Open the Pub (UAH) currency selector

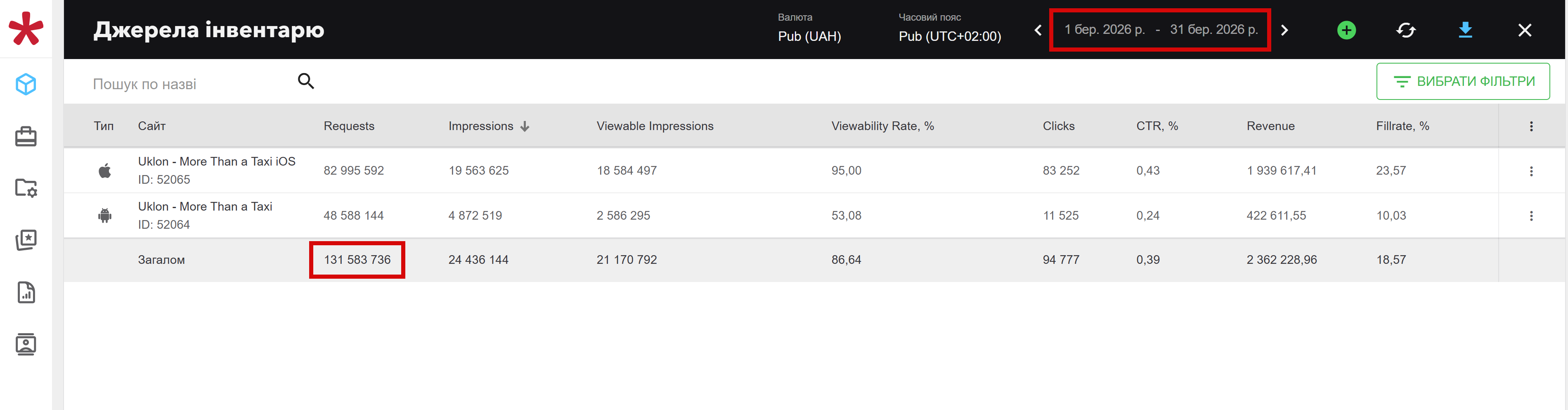(809, 36)
